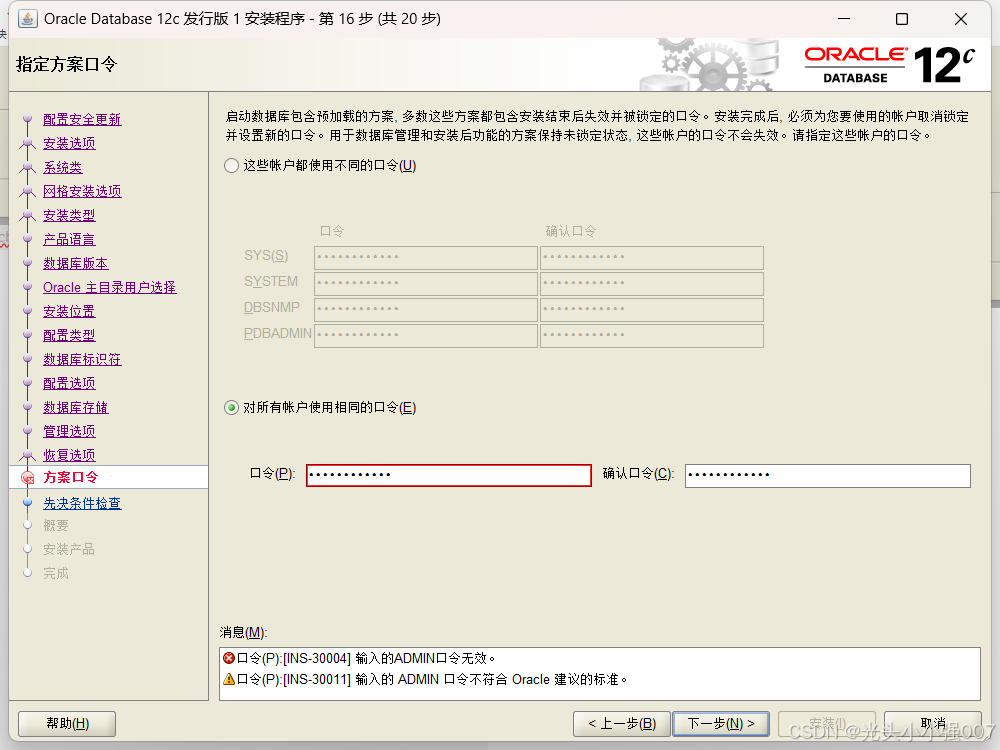Close the Oracle installer window
The width and height of the screenshot is (1000, 750).
pyautogui.click(x=960, y=19)
